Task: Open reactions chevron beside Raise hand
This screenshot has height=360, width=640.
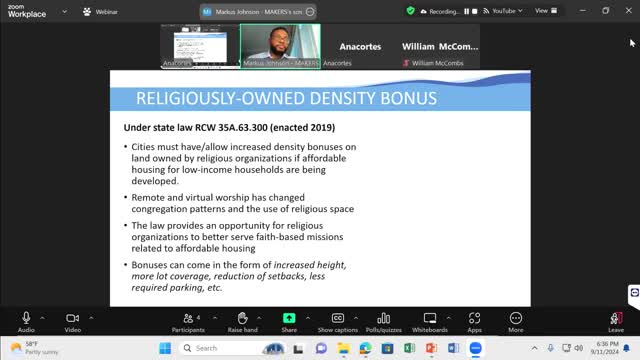Action: tap(259, 318)
